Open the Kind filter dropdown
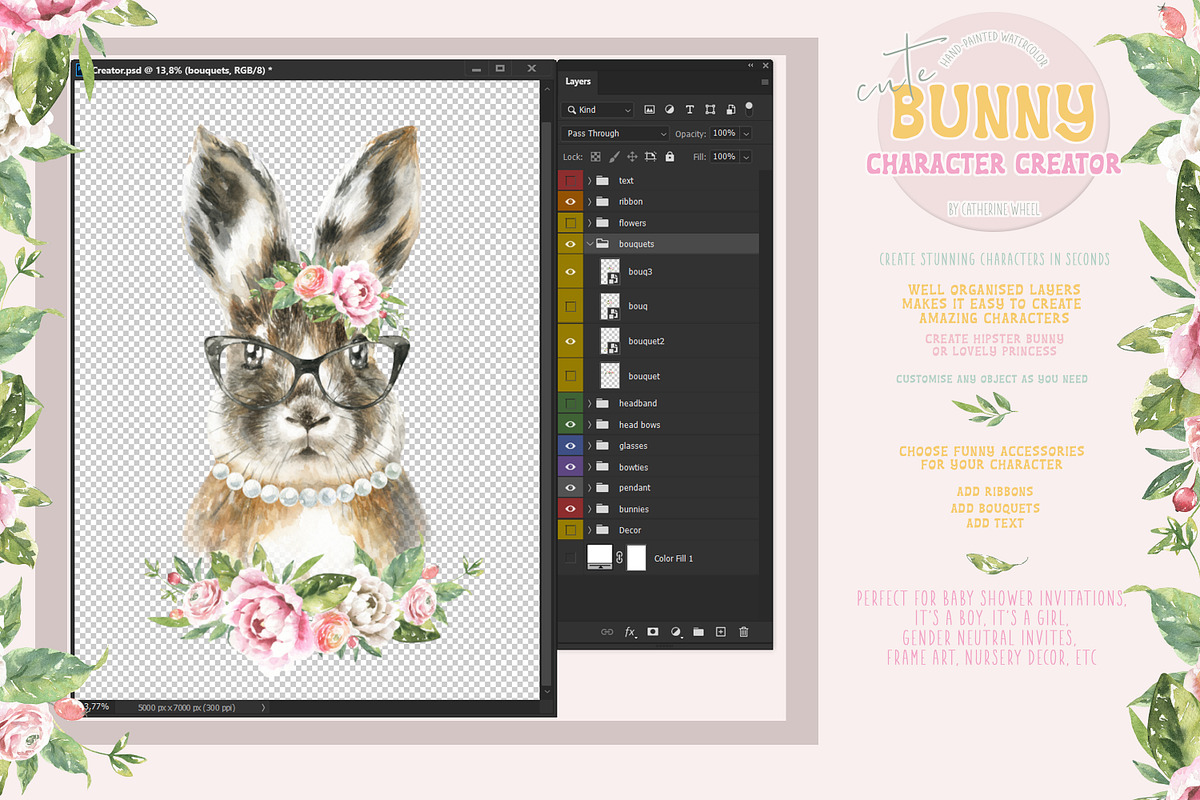 coord(598,109)
